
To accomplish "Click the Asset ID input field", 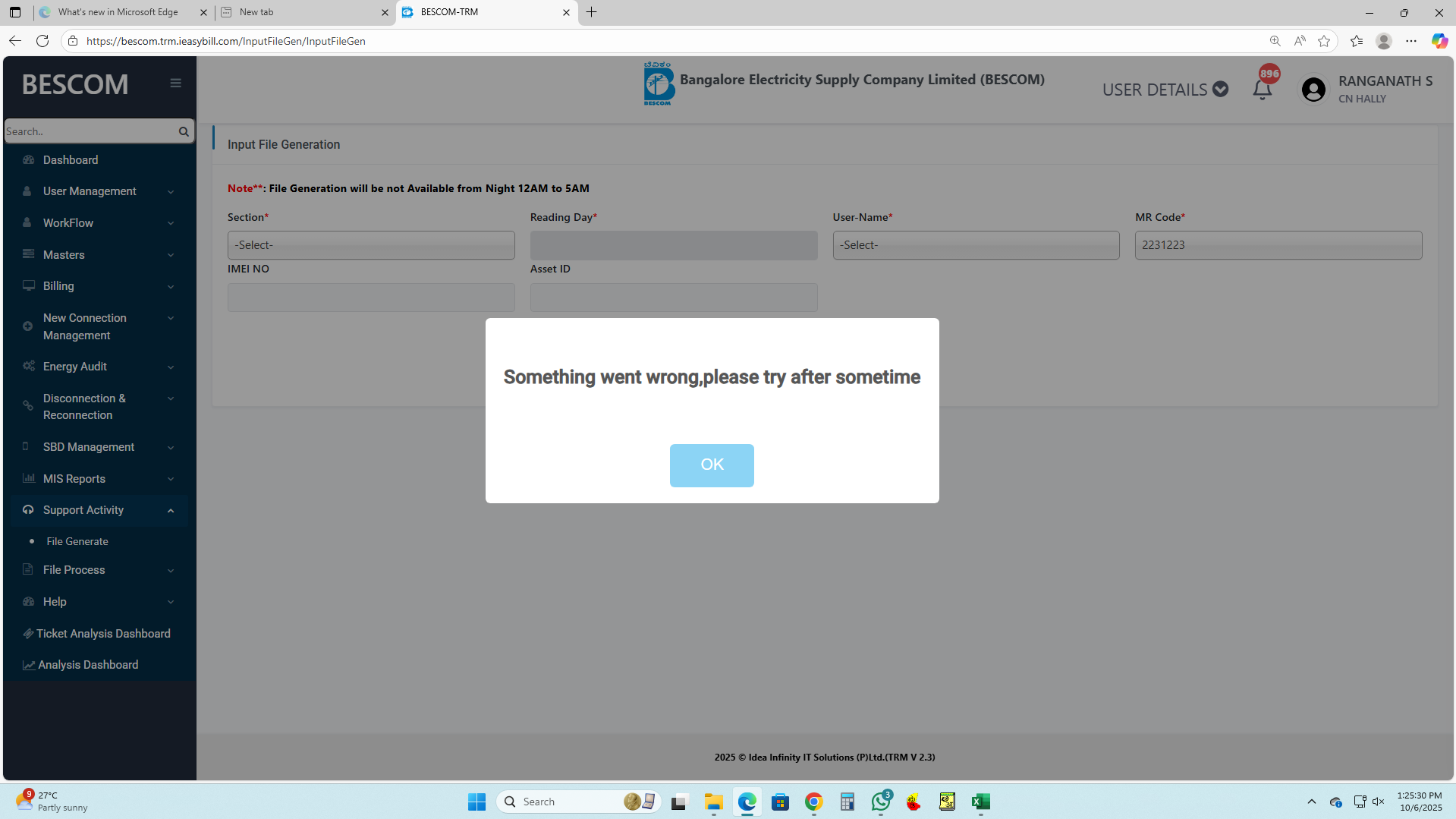I will [x=674, y=298].
